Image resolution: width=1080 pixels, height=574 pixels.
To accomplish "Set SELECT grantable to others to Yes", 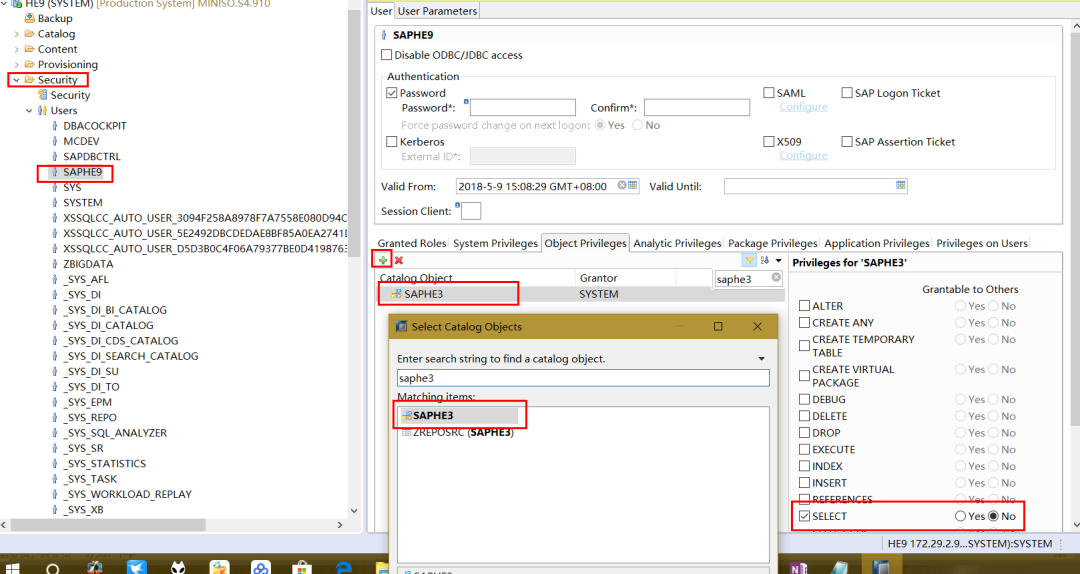I will 960,516.
